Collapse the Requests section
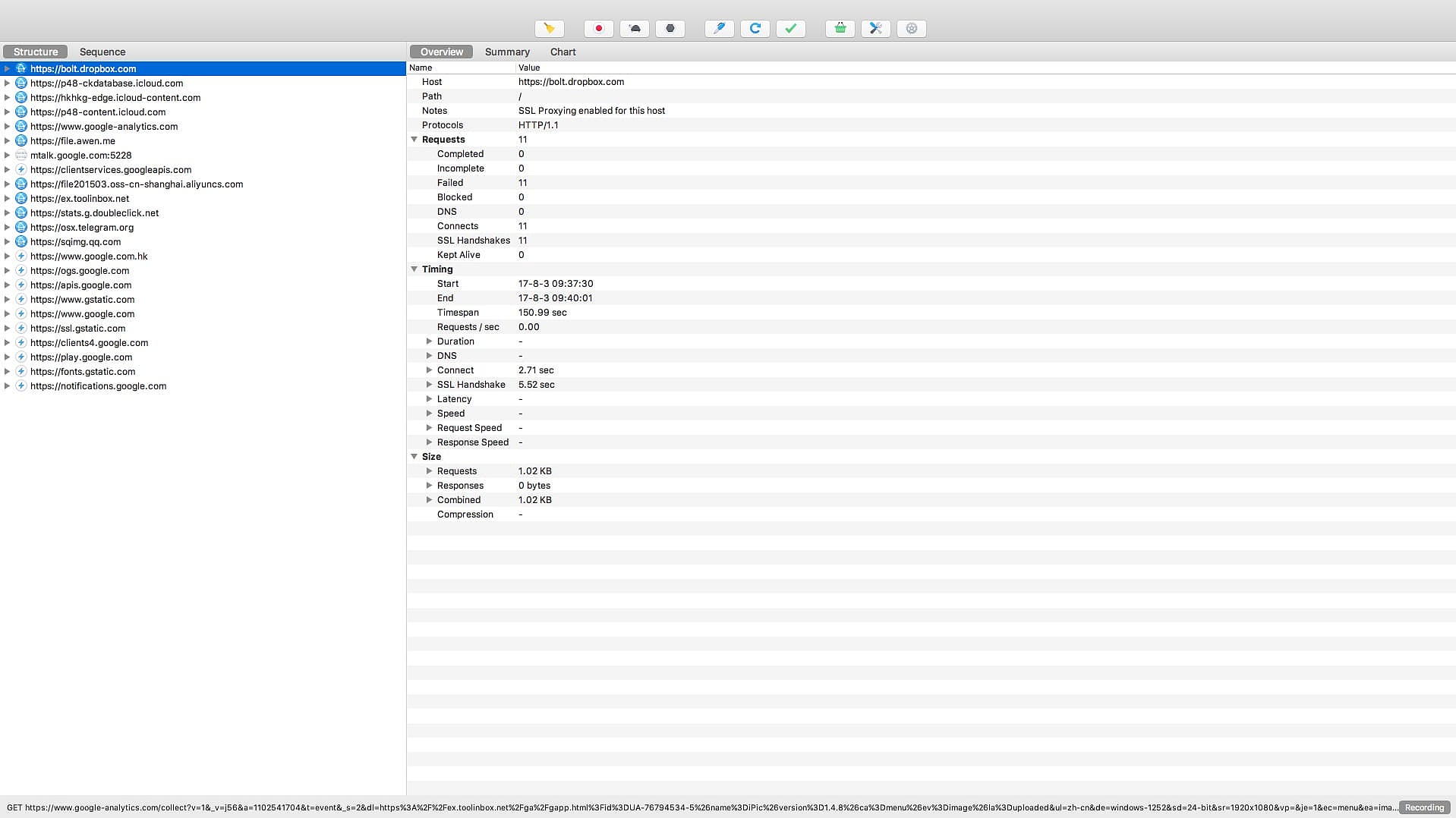 [x=414, y=140]
